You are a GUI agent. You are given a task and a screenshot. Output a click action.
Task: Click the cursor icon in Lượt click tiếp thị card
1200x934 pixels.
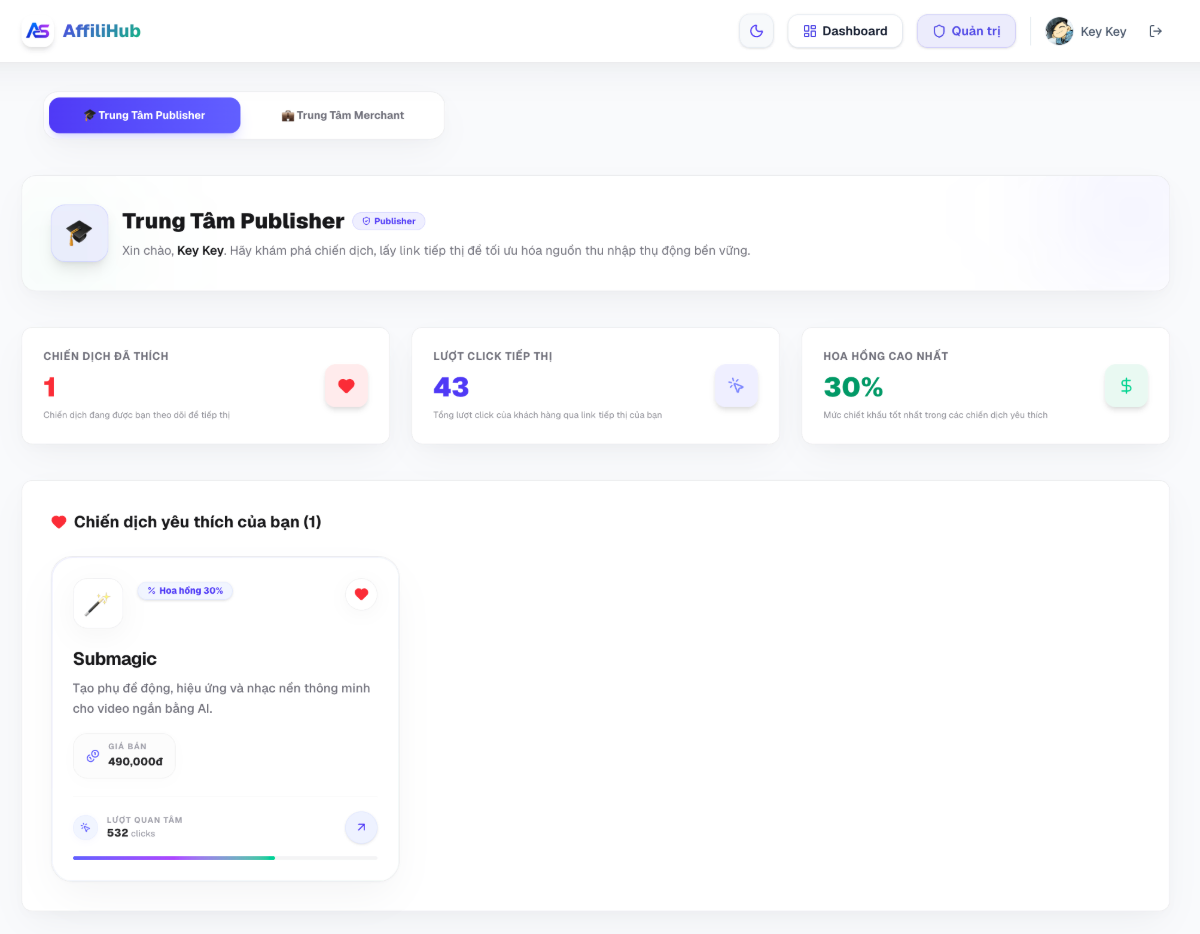tap(736, 386)
